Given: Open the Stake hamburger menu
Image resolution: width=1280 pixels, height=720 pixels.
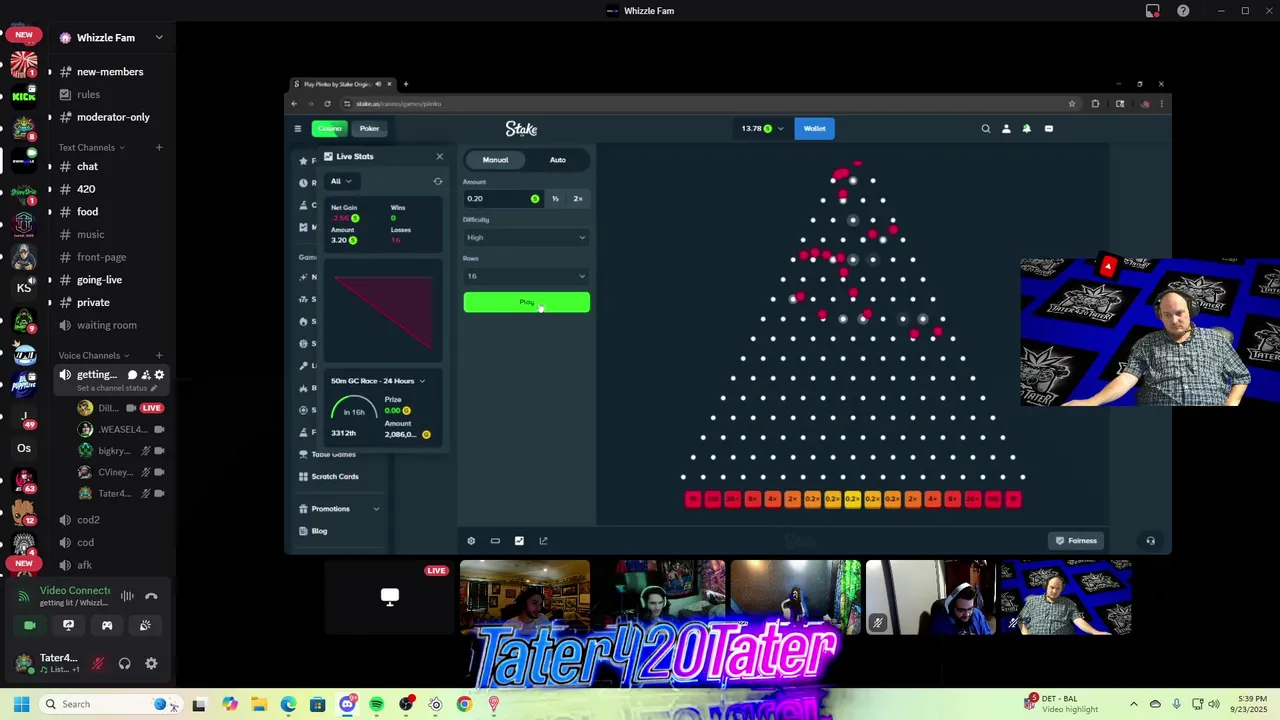Looking at the screenshot, I should (x=297, y=128).
